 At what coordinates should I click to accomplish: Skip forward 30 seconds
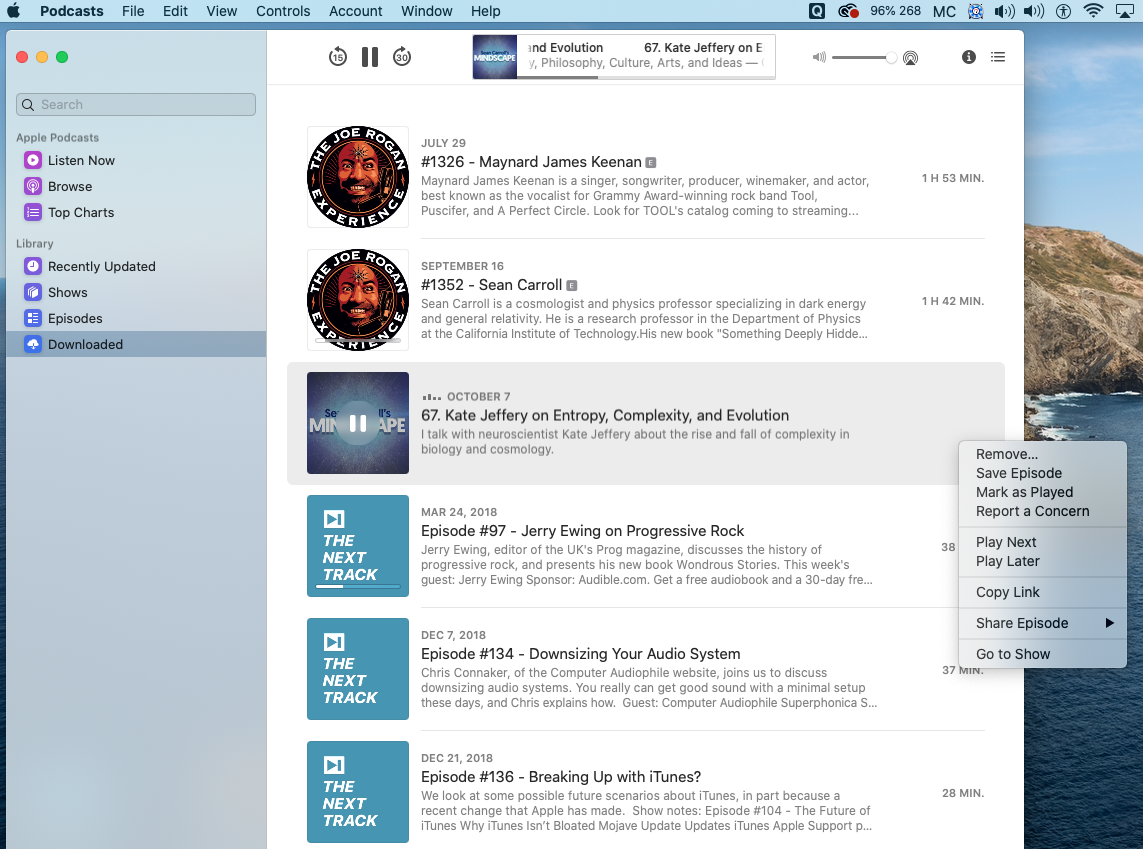click(x=402, y=57)
